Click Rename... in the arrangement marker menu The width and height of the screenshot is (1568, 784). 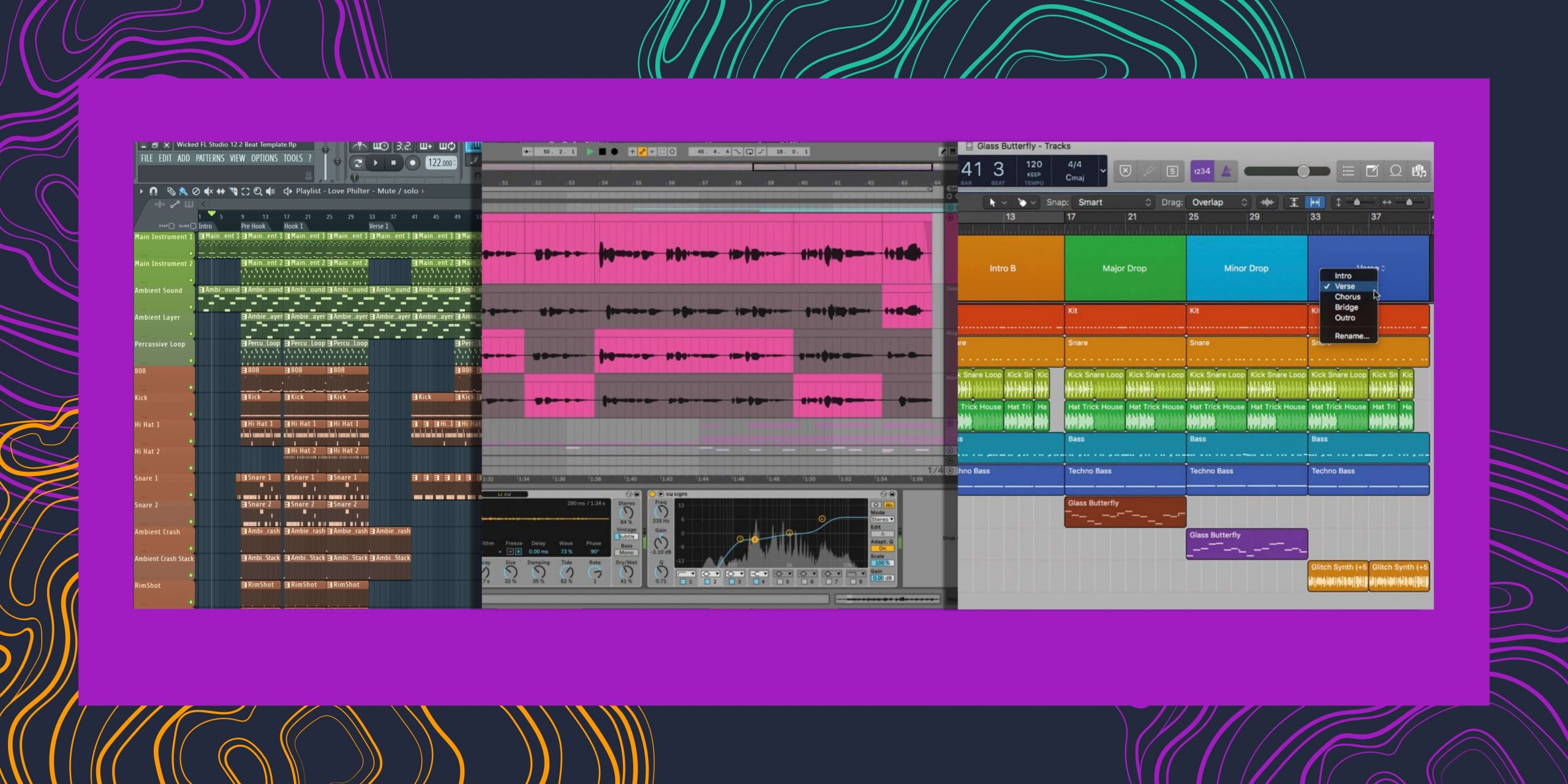click(1351, 336)
